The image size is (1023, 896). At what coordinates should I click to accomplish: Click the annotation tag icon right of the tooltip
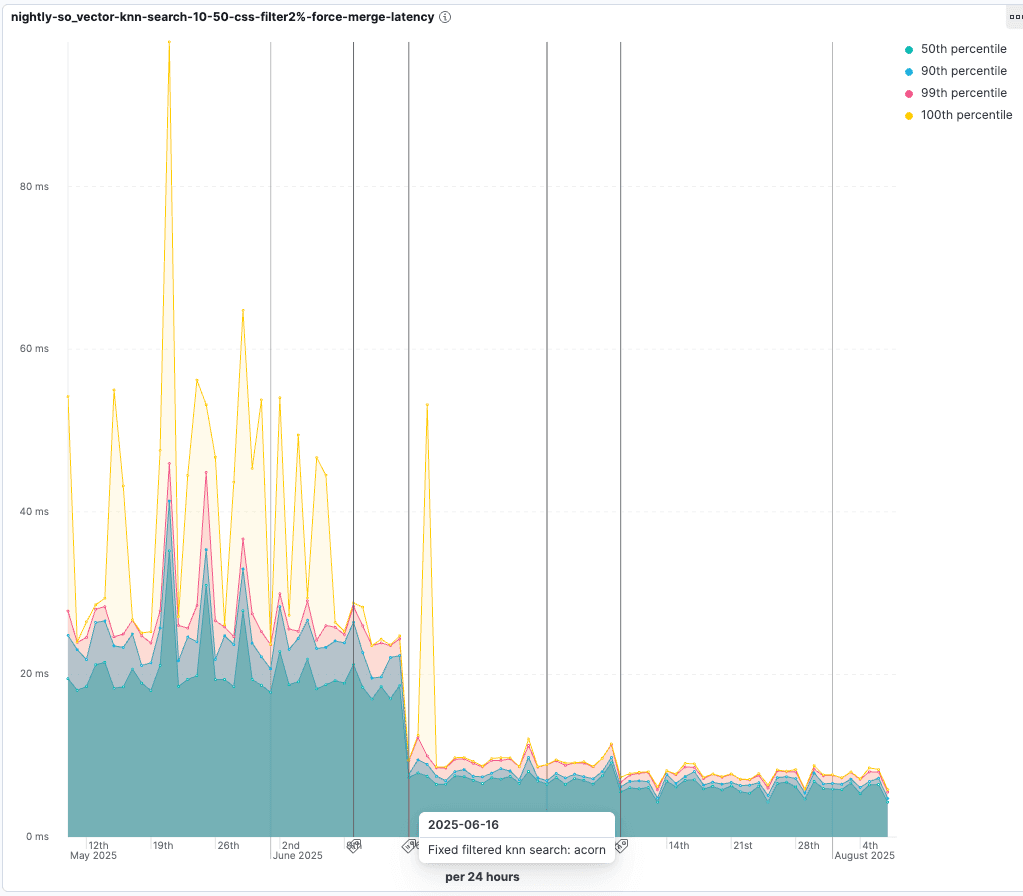pyautogui.click(x=621, y=845)
